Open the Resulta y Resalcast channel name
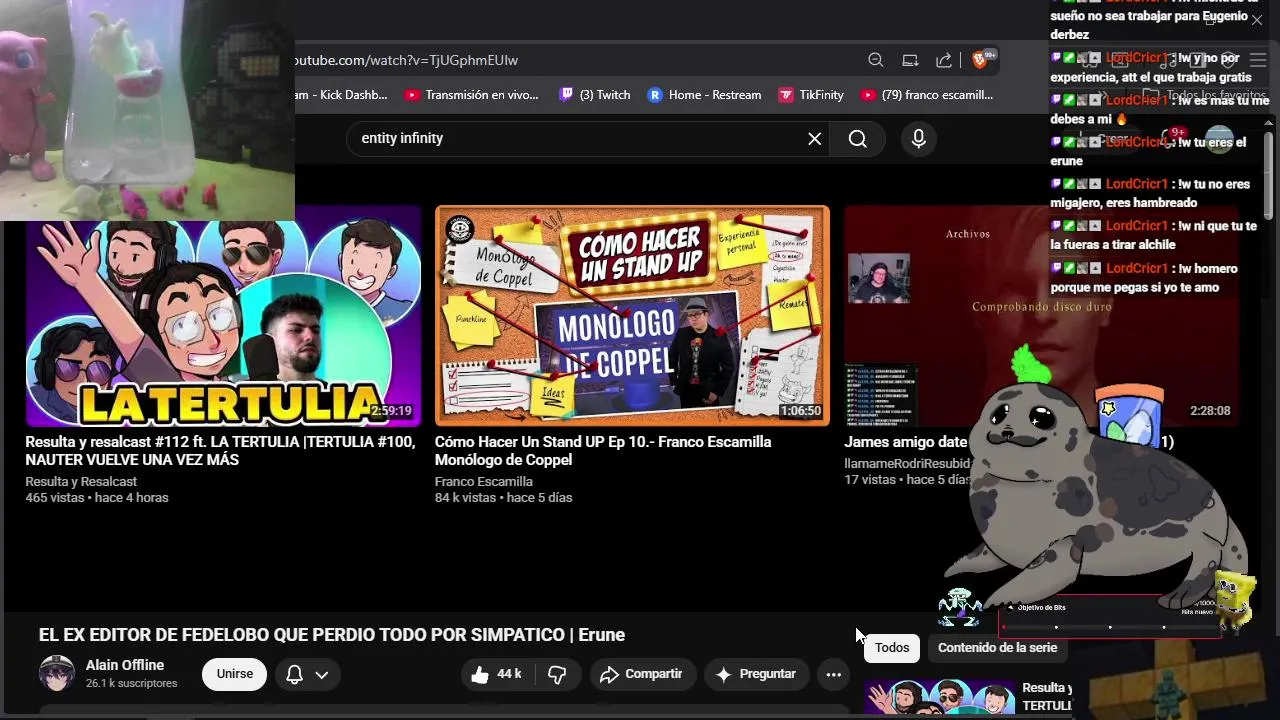This screenshot has width=1280, height=720. 81,482
